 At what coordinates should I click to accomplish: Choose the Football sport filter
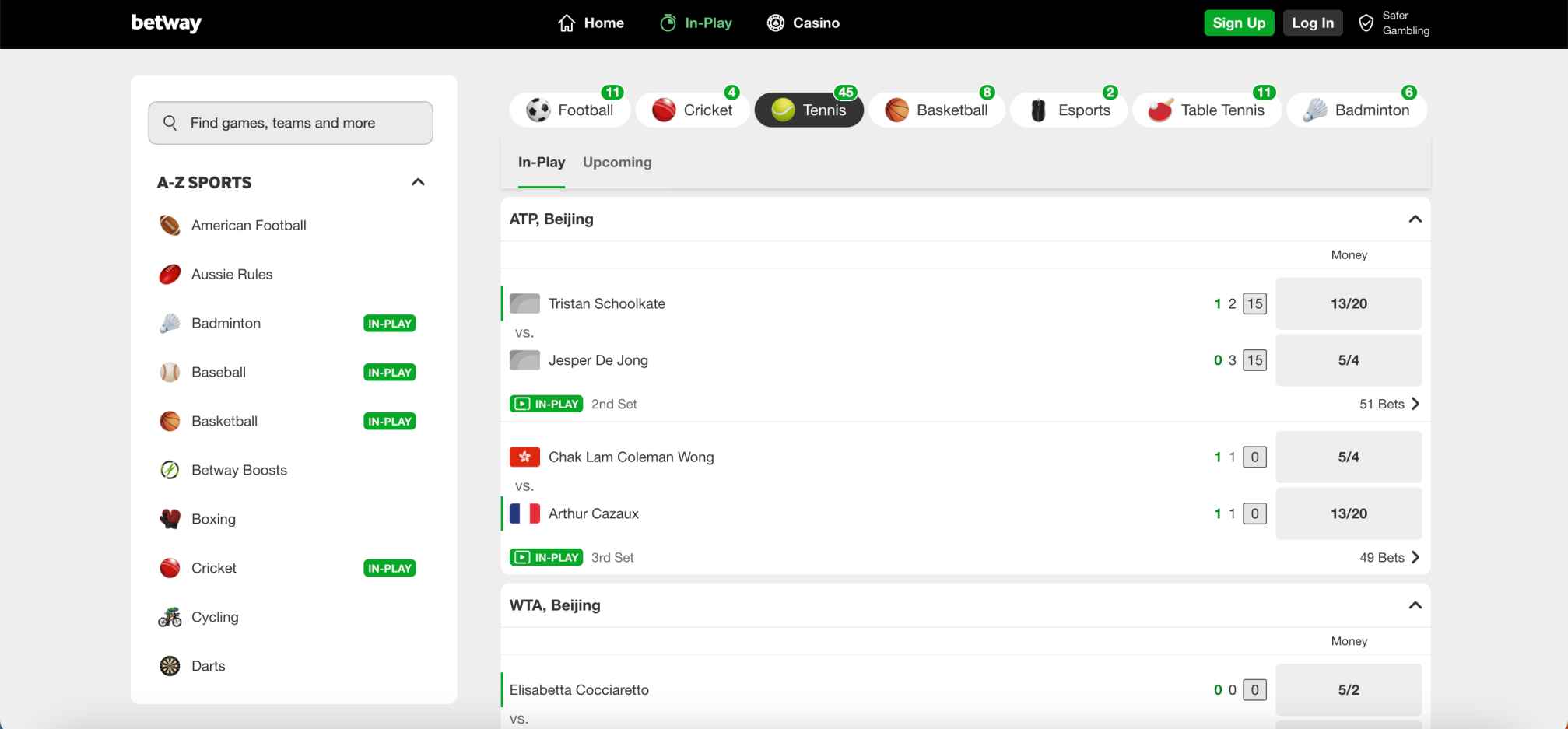570,110
